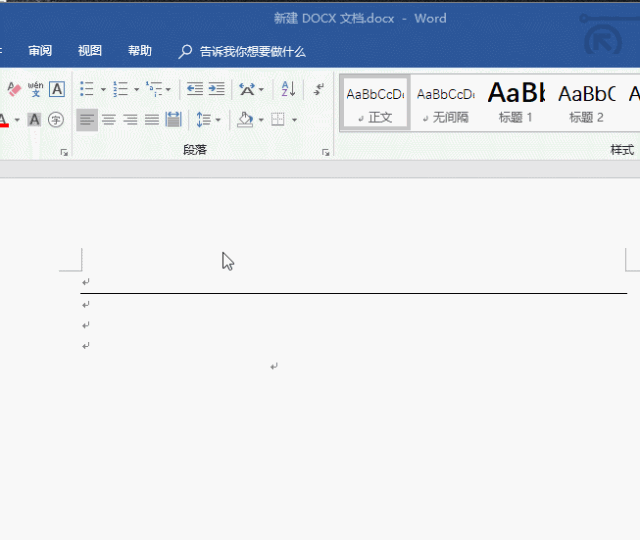Expand the bullet list dropdown arrow

[103, 89]
